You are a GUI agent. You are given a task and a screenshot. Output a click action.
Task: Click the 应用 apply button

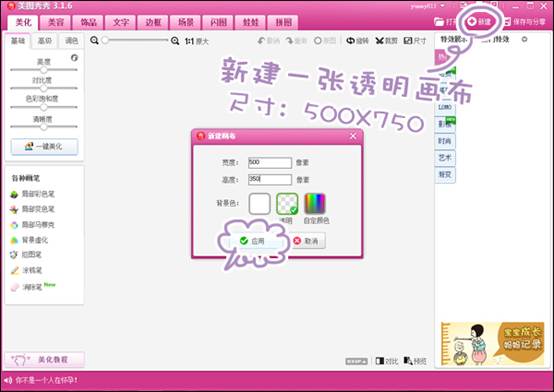pos(252,241)
